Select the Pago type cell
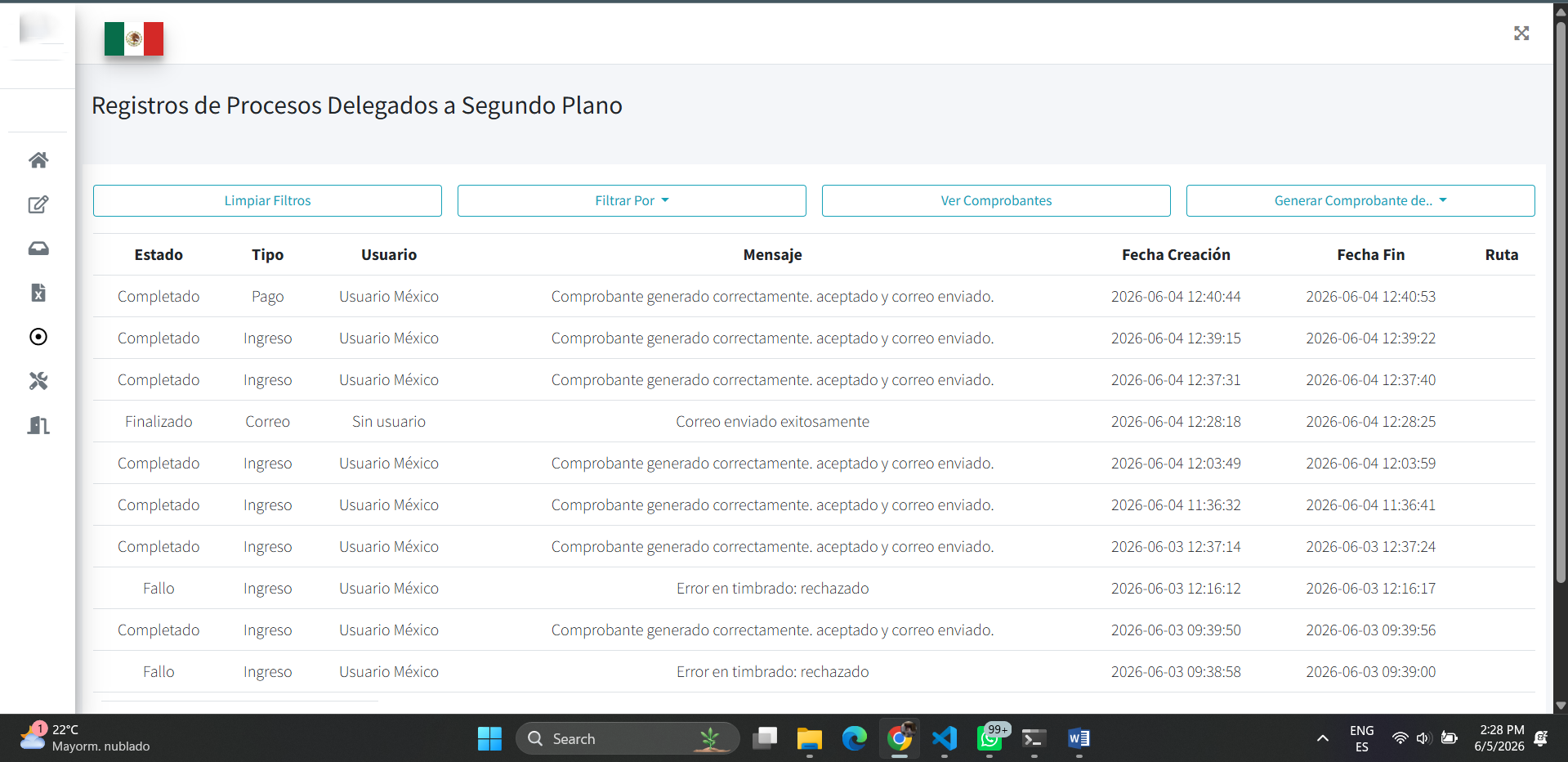The width and height of the screenshot is (1568, 762). click(267, 297)
